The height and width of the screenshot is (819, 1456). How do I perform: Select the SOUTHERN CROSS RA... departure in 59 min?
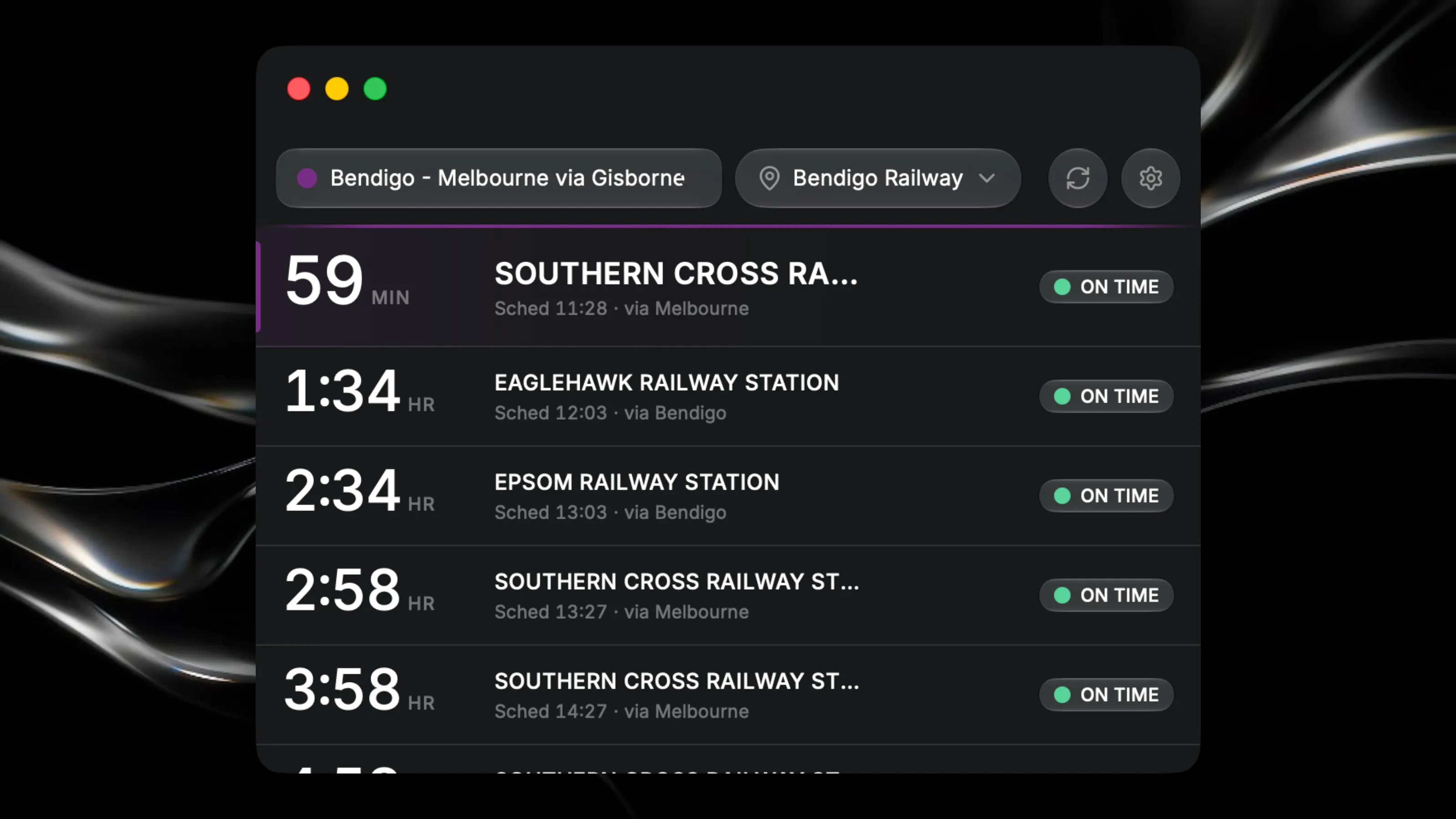click(728, 287)
